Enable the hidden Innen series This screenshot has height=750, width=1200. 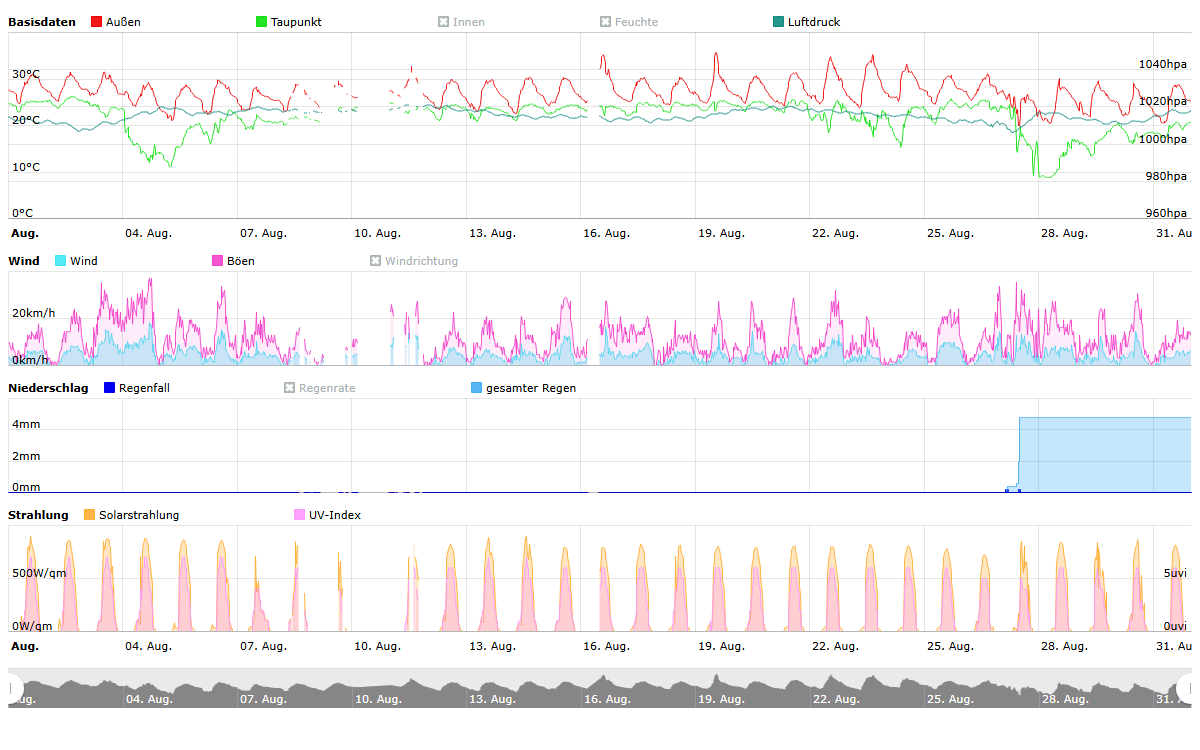click(x=443, y=22)
